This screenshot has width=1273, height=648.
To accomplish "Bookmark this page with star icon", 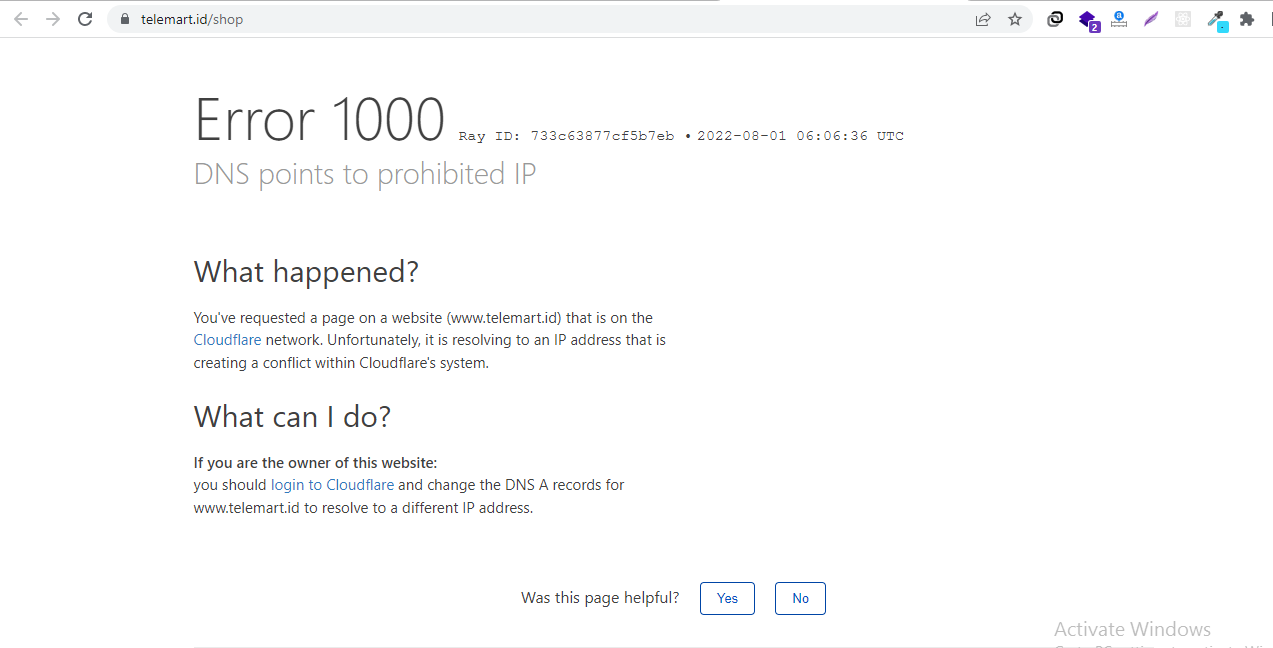I will tap(1015, 19).
